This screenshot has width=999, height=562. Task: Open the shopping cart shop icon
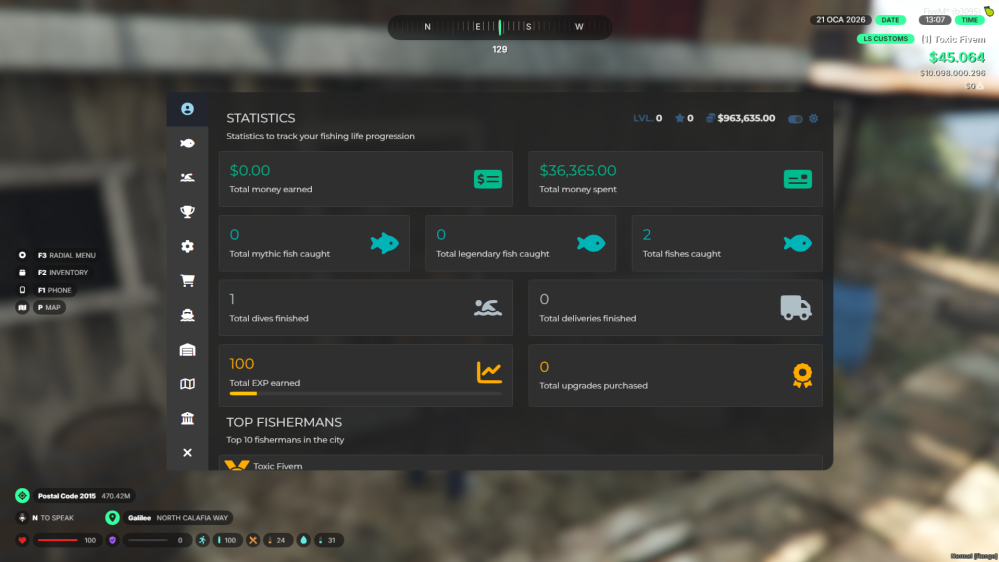tap(187, 281)
